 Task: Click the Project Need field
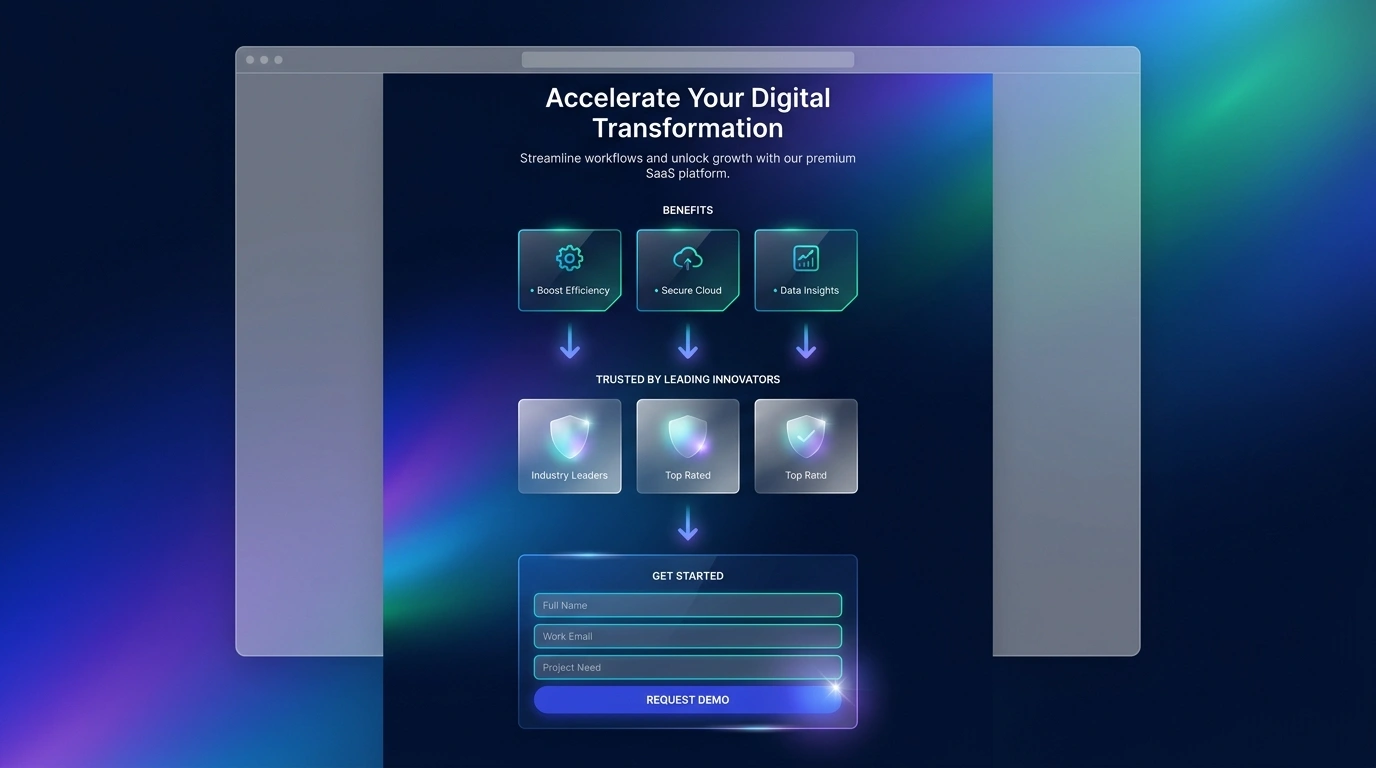pos(688,667)
